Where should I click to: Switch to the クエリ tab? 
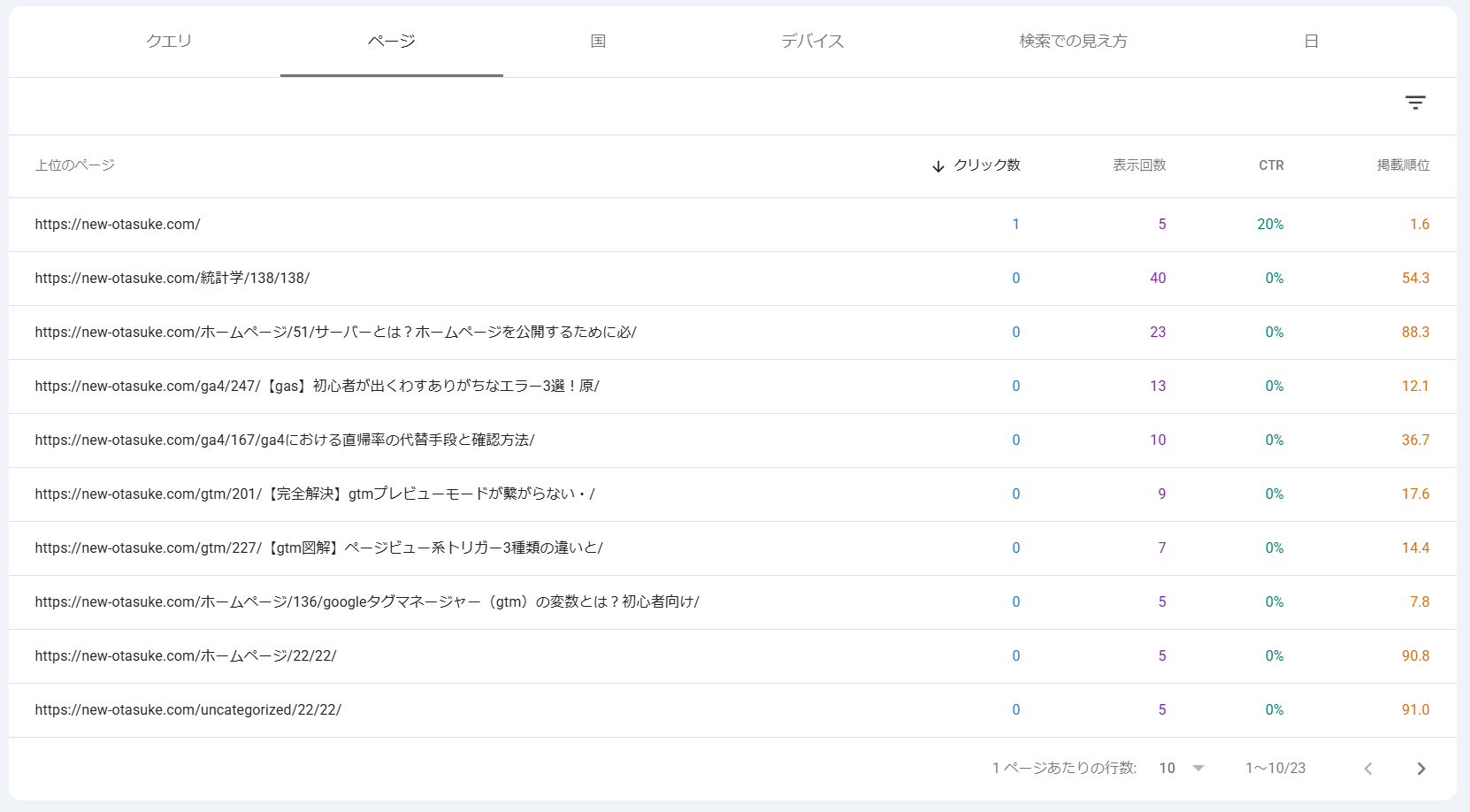click(x=169, y=42)
